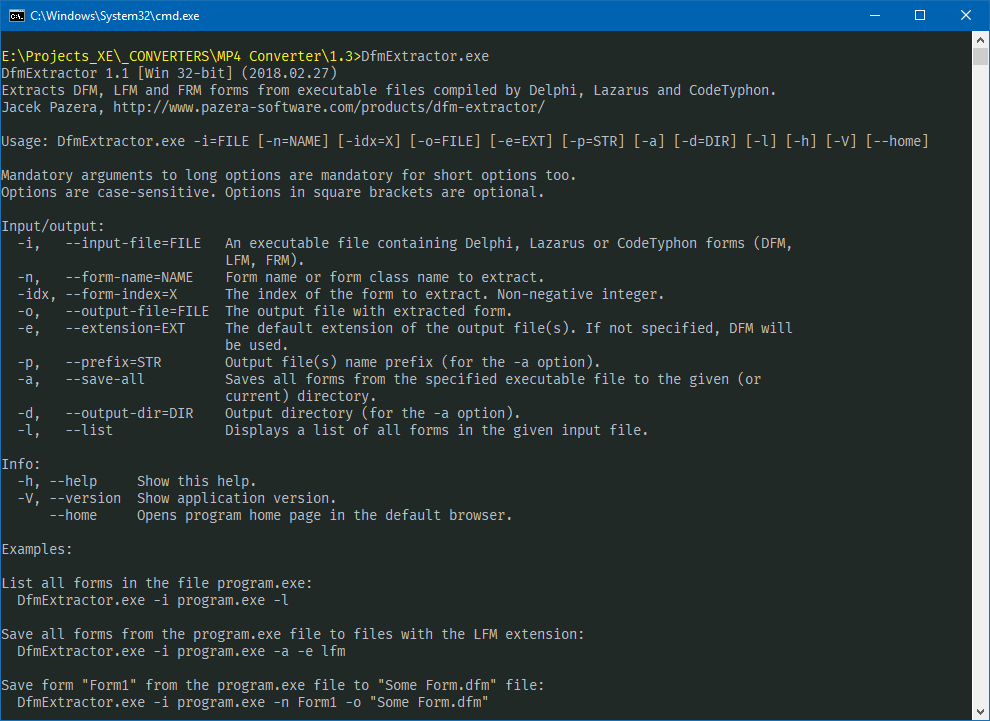The width and height of the screenshot is (990, 721).
Task: Click the '--input-file=FILE' option text
Action: click(x=133, y=243)
